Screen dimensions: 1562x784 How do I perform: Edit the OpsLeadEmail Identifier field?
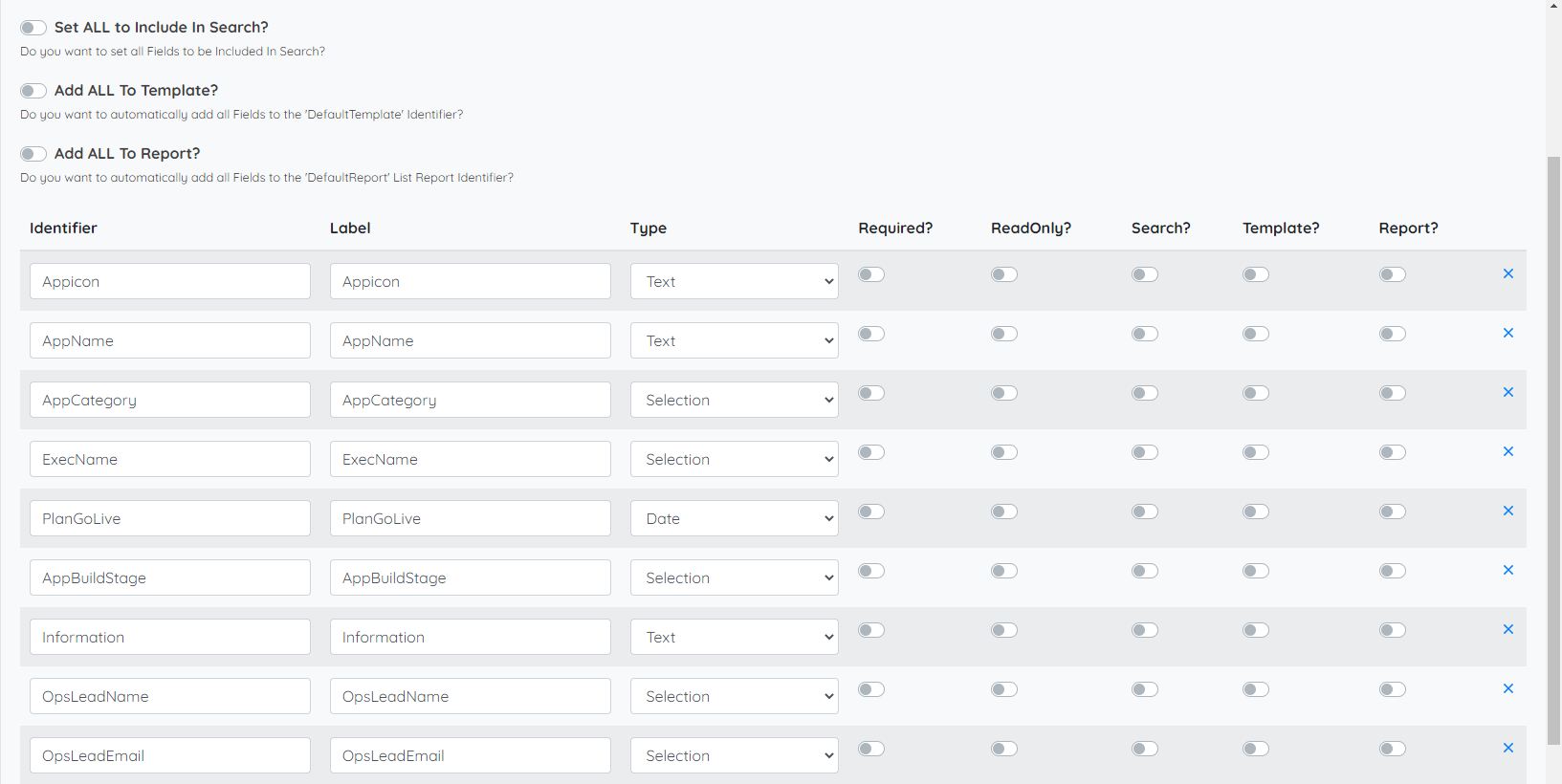point(170,755)
